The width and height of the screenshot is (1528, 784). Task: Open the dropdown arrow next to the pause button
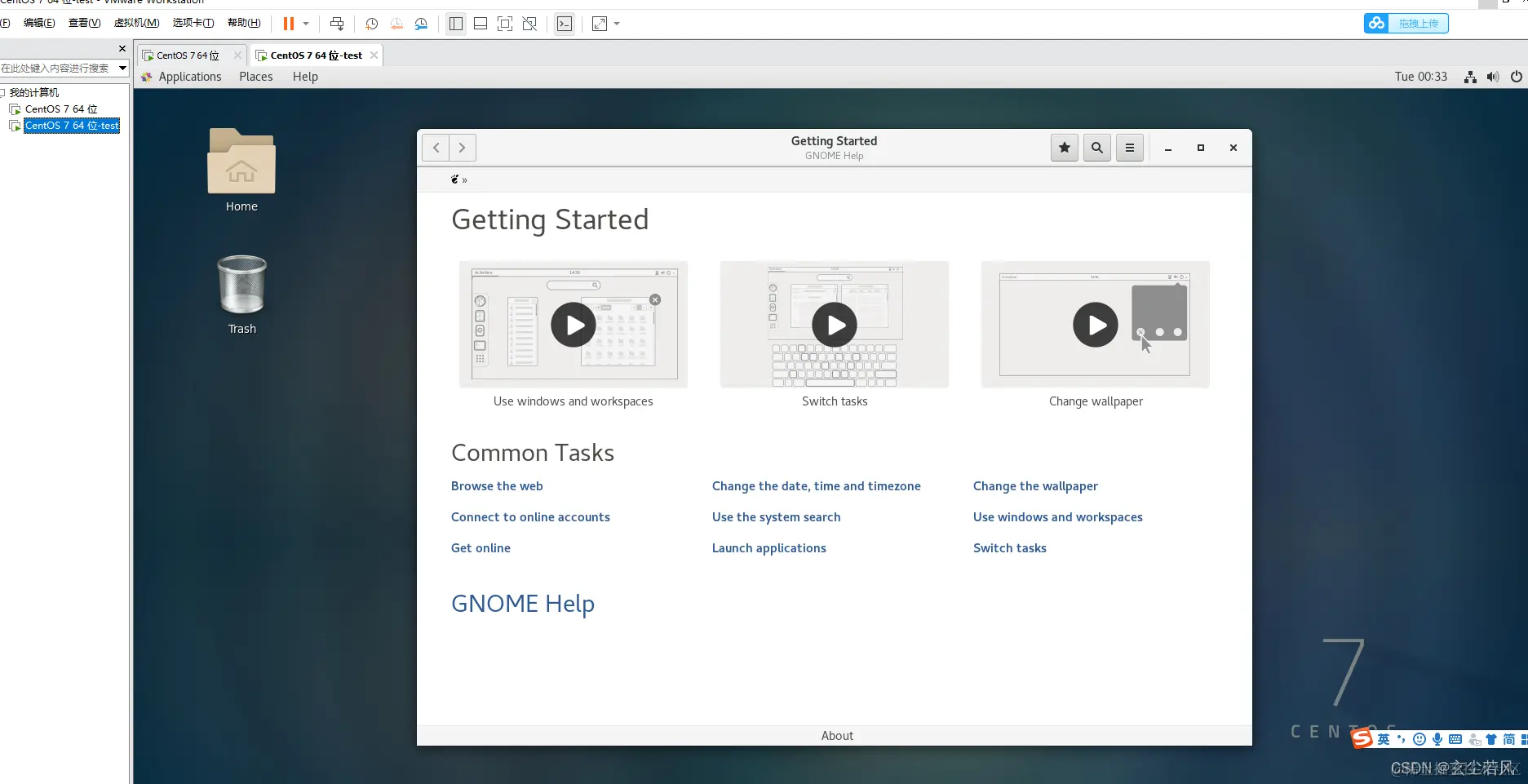coord(306,24)
